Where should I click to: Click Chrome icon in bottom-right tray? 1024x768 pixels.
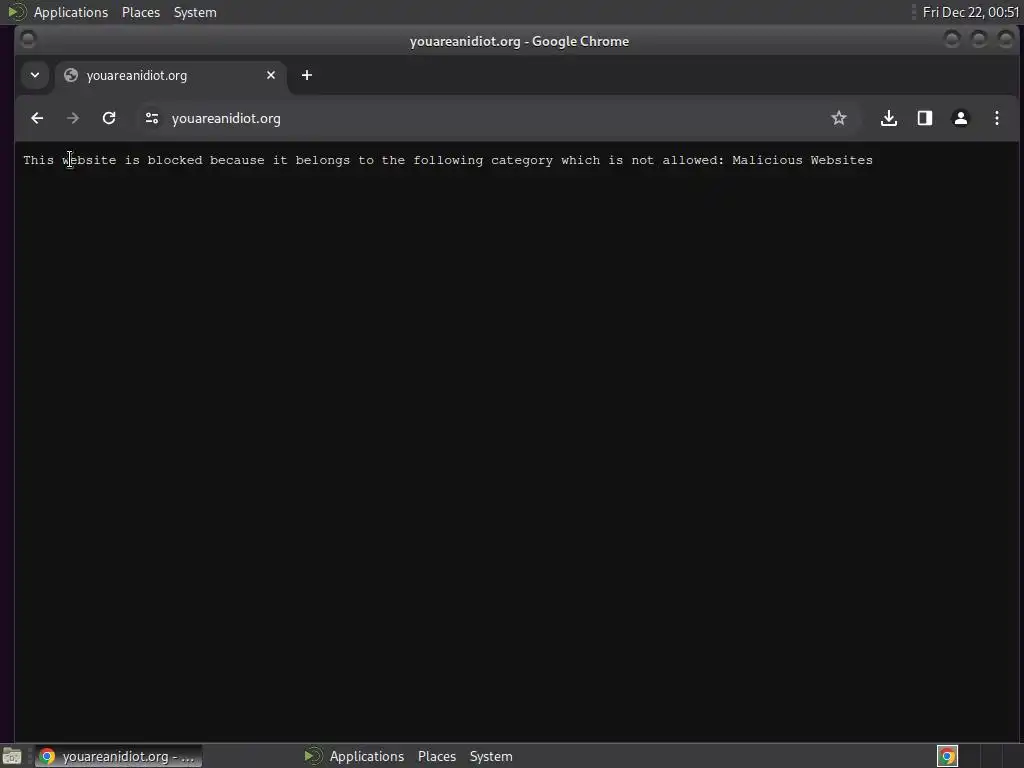948,756
